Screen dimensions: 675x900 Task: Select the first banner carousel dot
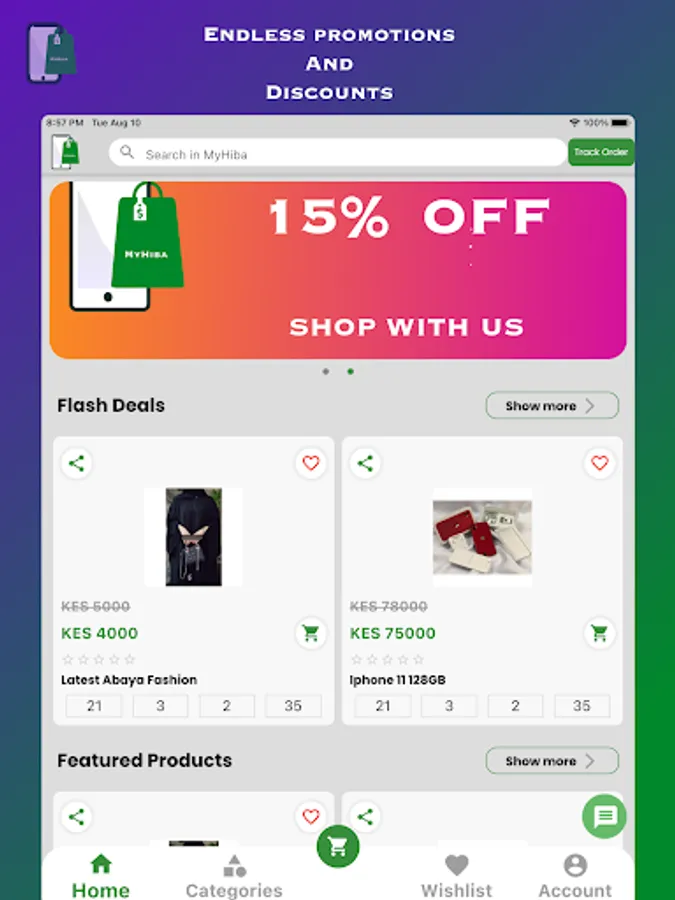(x=326, y=371)
